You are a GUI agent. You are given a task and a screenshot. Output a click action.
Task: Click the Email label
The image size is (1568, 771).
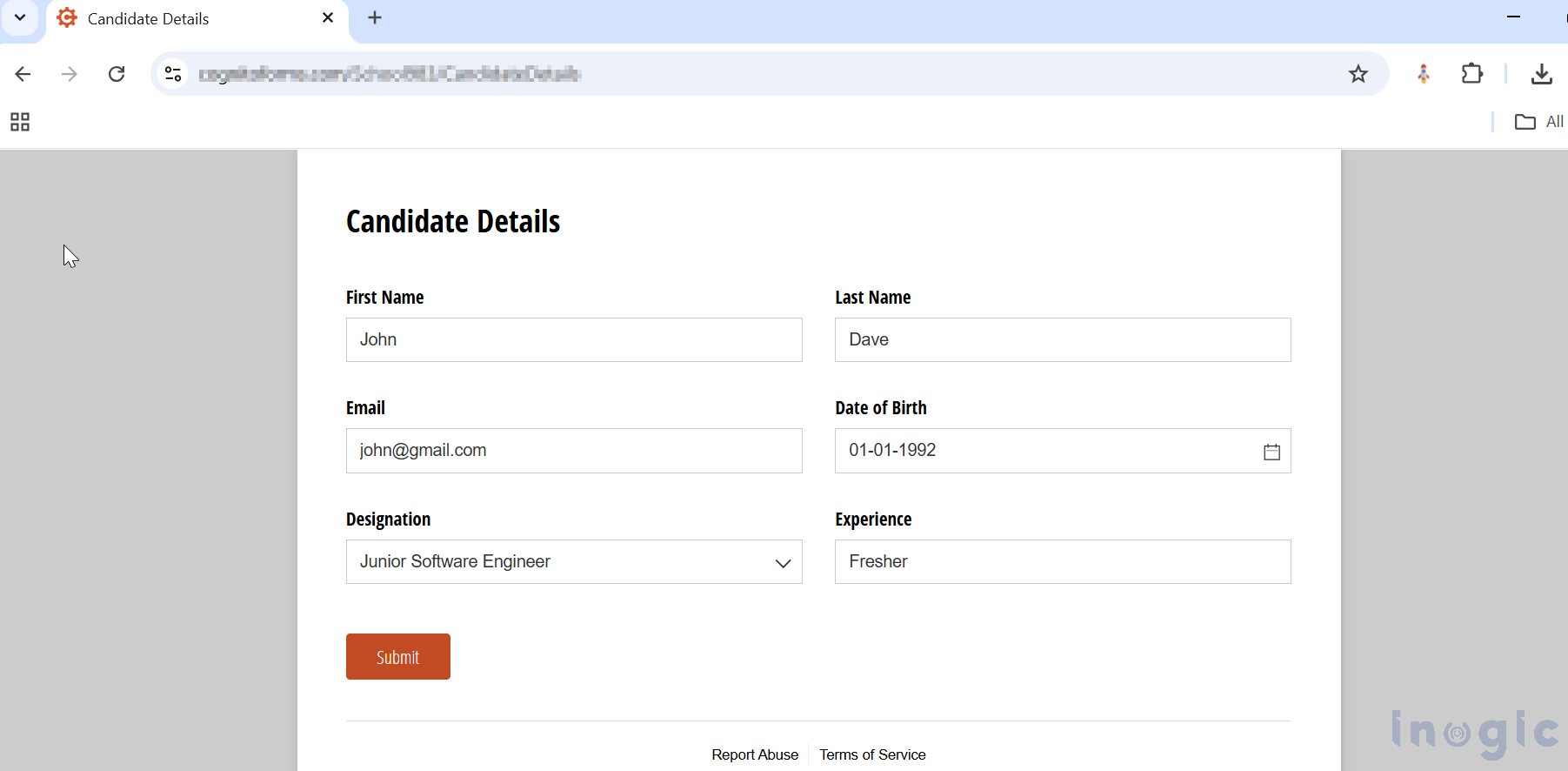pyautogui.click(x=365, y=408)
